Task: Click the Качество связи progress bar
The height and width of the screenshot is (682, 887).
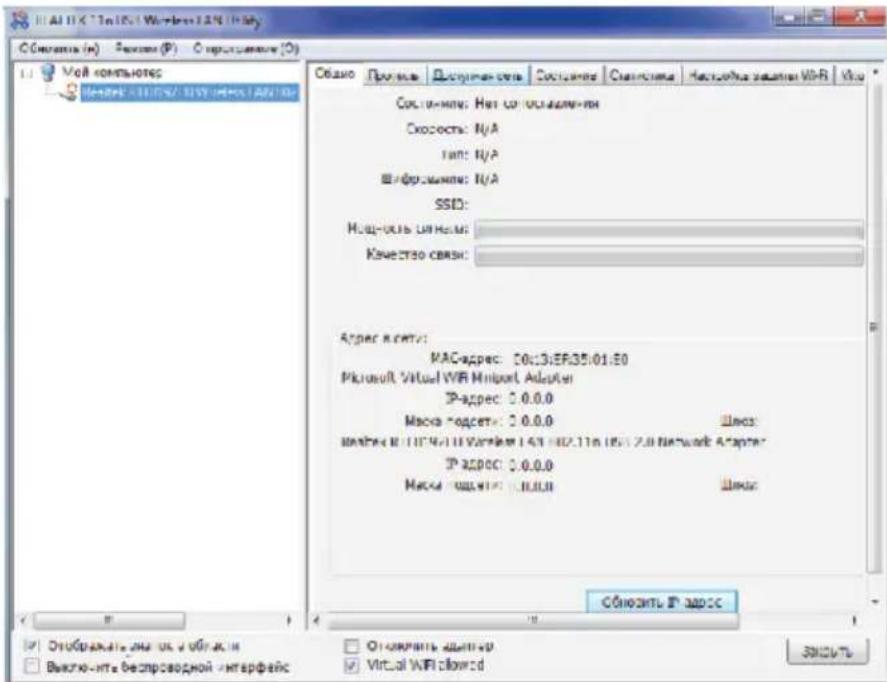Action: pyautogui.click(x=669, y=256)
